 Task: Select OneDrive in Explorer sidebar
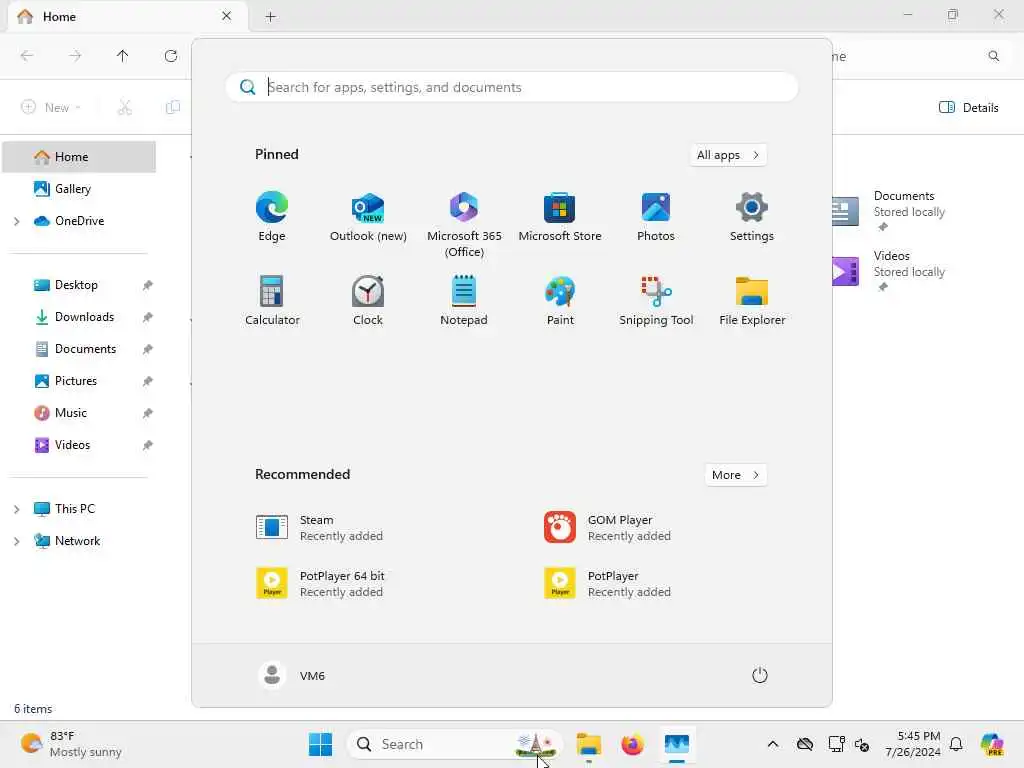point(79,221)
